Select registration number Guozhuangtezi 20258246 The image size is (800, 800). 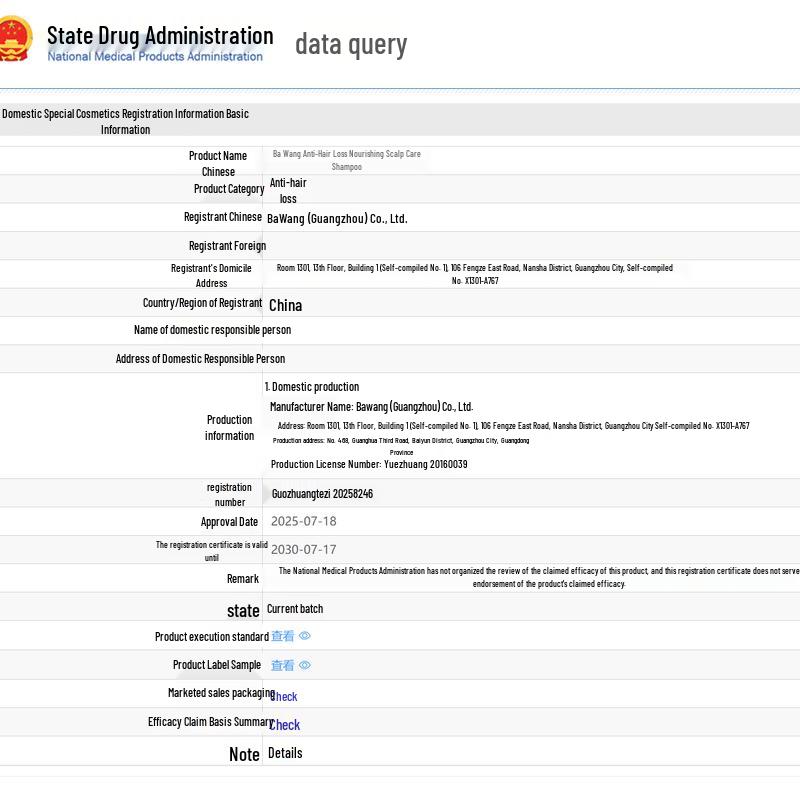tap(322, 493)
